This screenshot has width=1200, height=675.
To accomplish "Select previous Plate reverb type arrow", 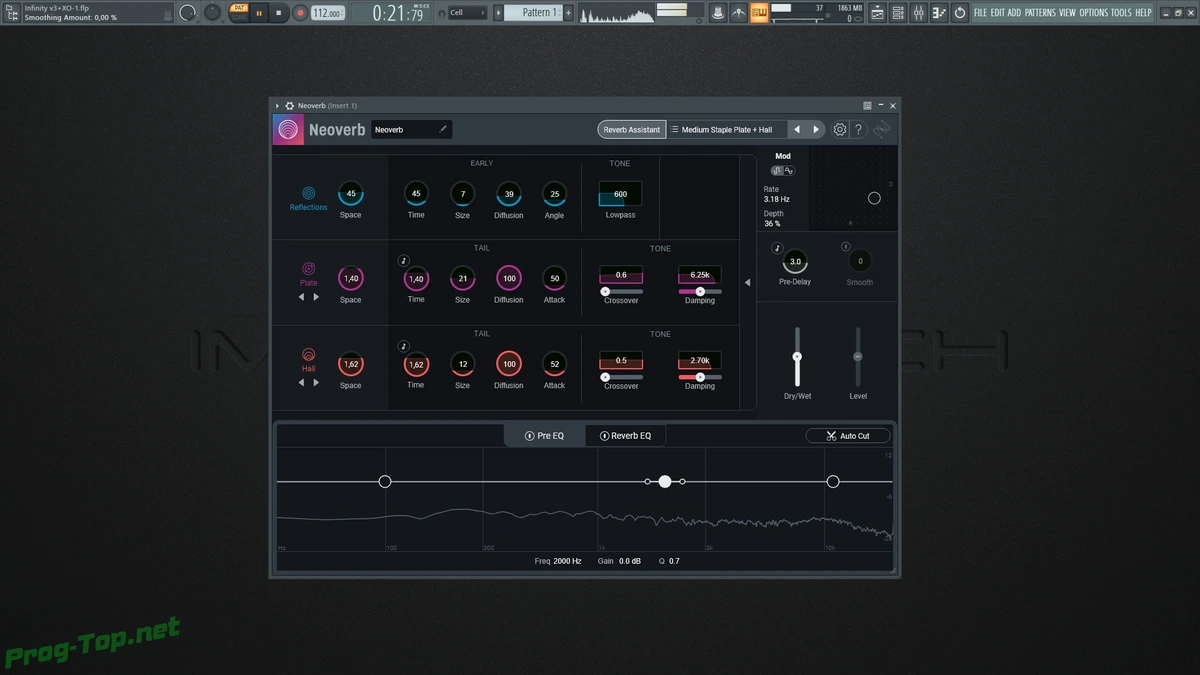I will tap(301, 297).
